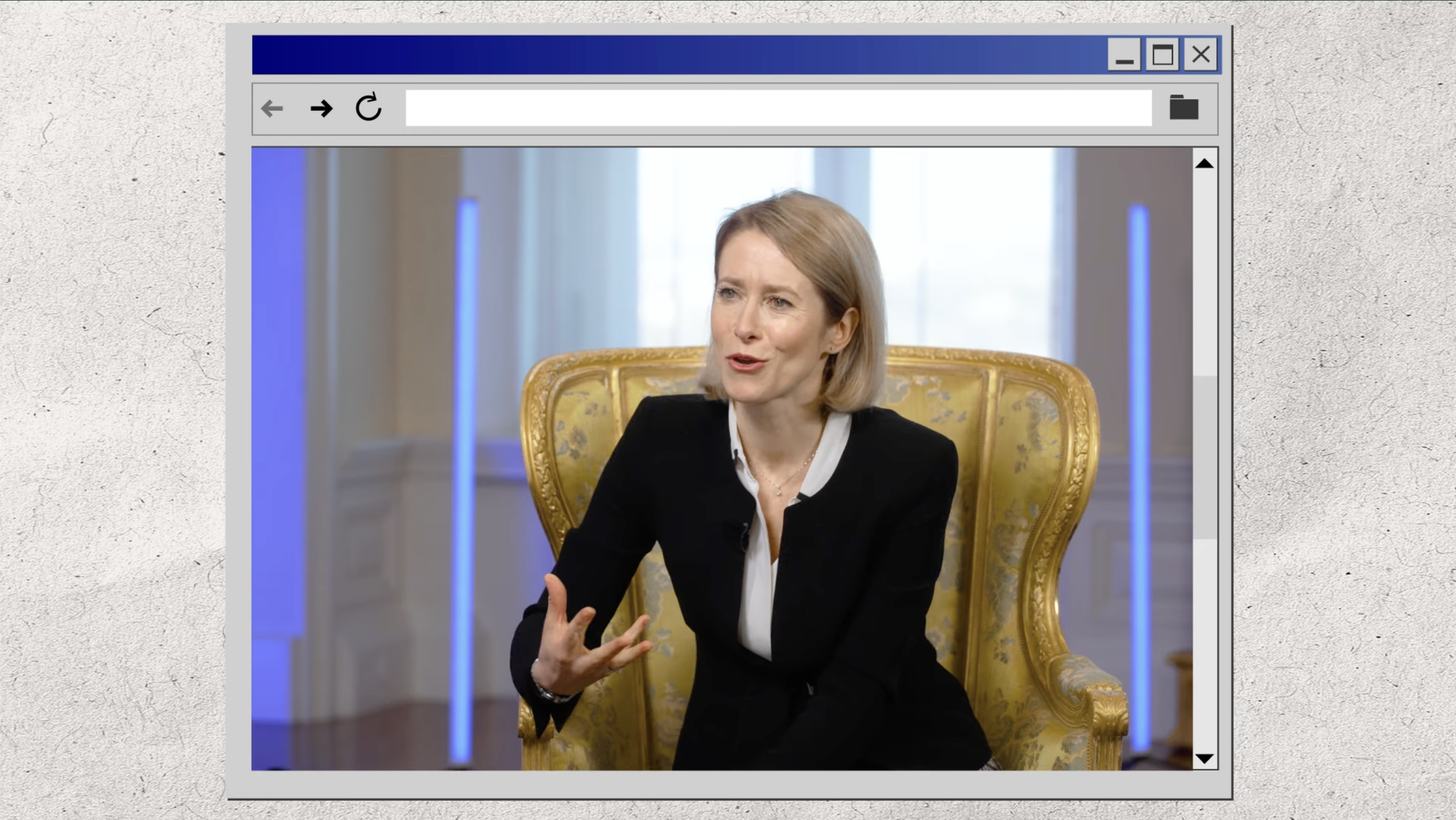
Task: Click the scroll down arrow
Action: [1204, 758]
